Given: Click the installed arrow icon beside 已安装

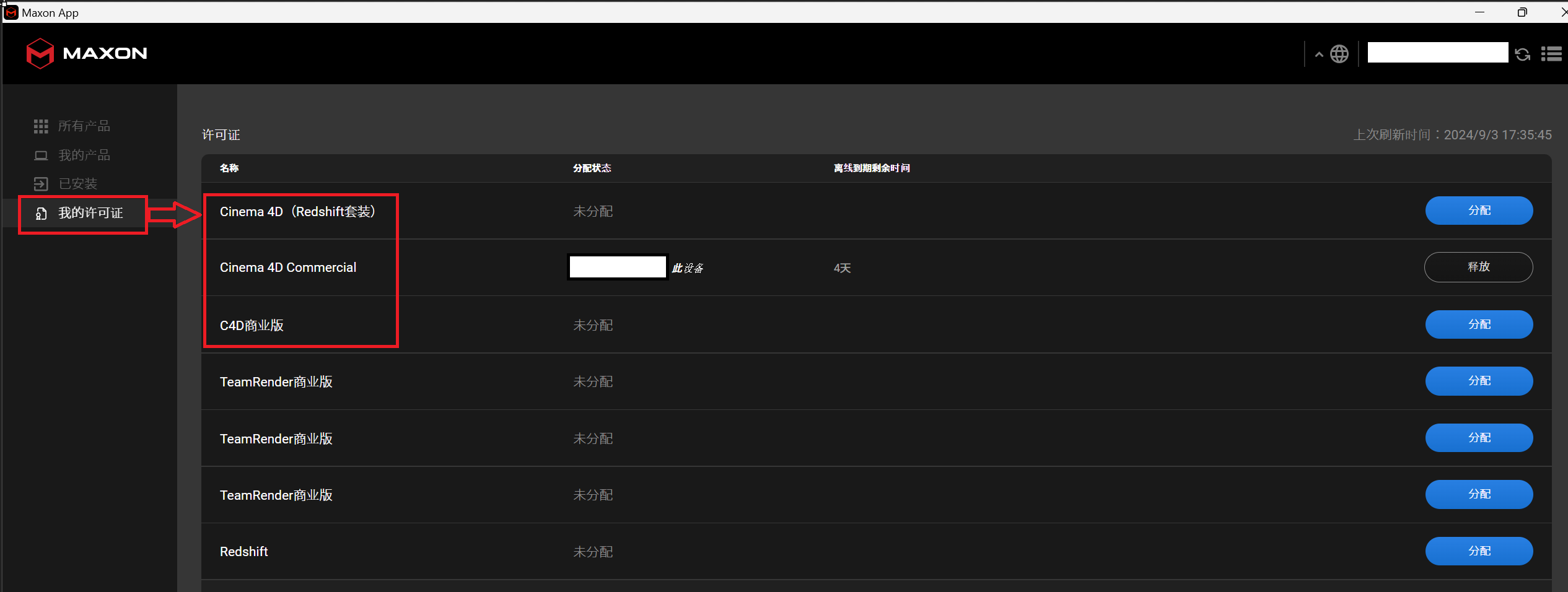Looking at the screenshot, I should [x=41, y=184].
